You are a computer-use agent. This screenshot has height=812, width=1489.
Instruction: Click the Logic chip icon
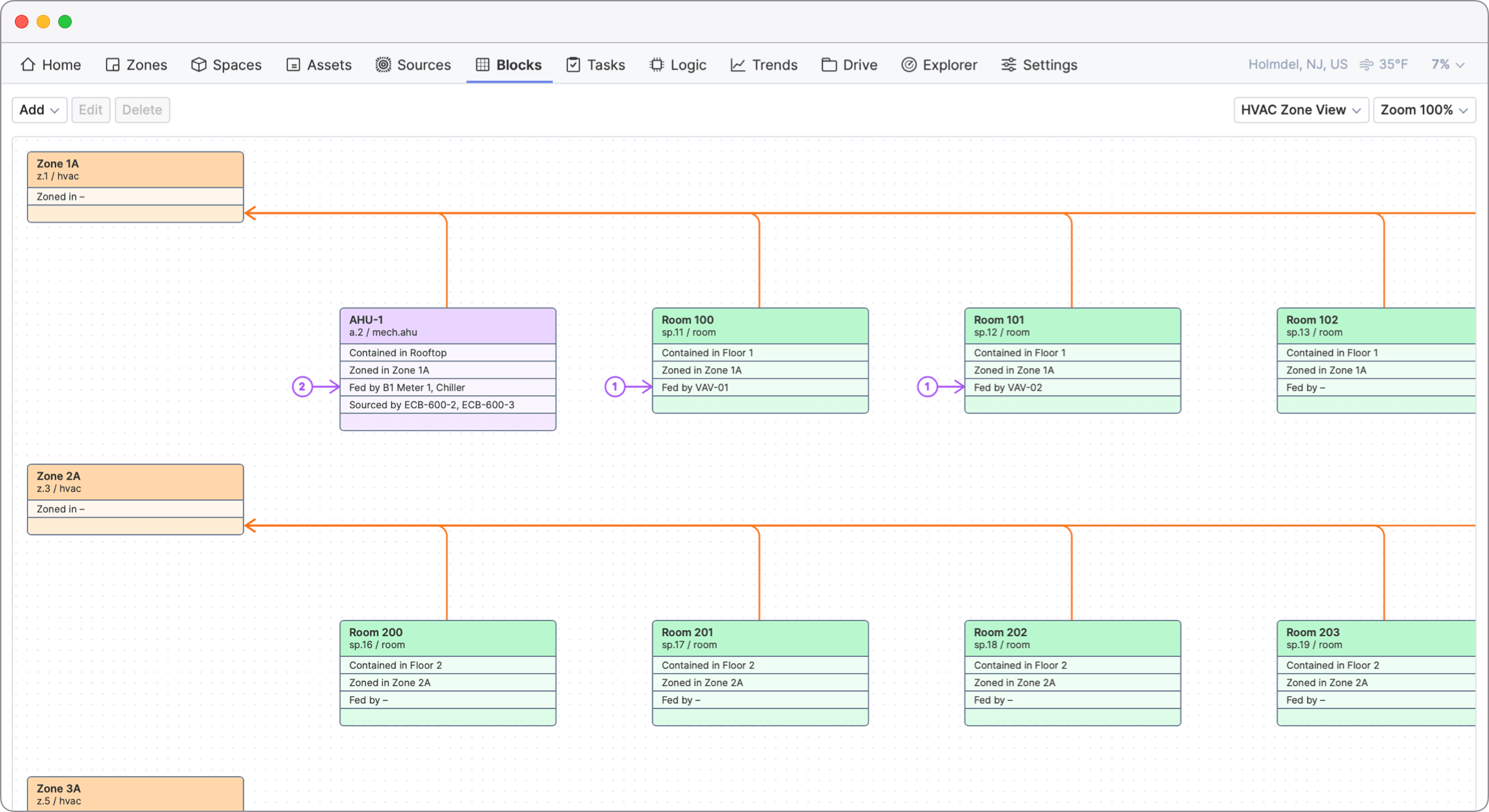click(x=657, y=65)
